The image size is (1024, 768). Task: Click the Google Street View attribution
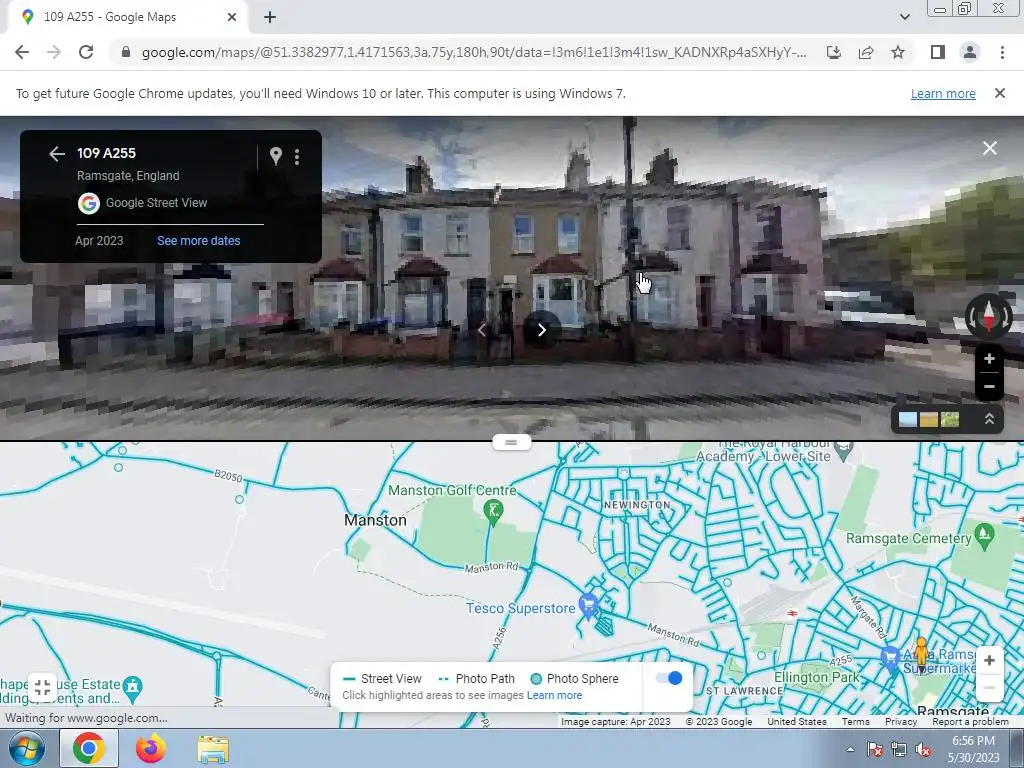coord(142,203)
